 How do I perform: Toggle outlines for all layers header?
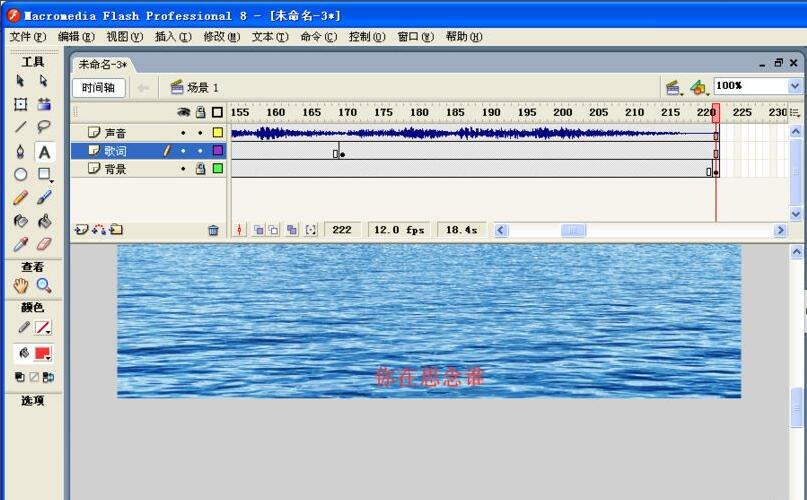pyautogui.click(x=218, y=112)
